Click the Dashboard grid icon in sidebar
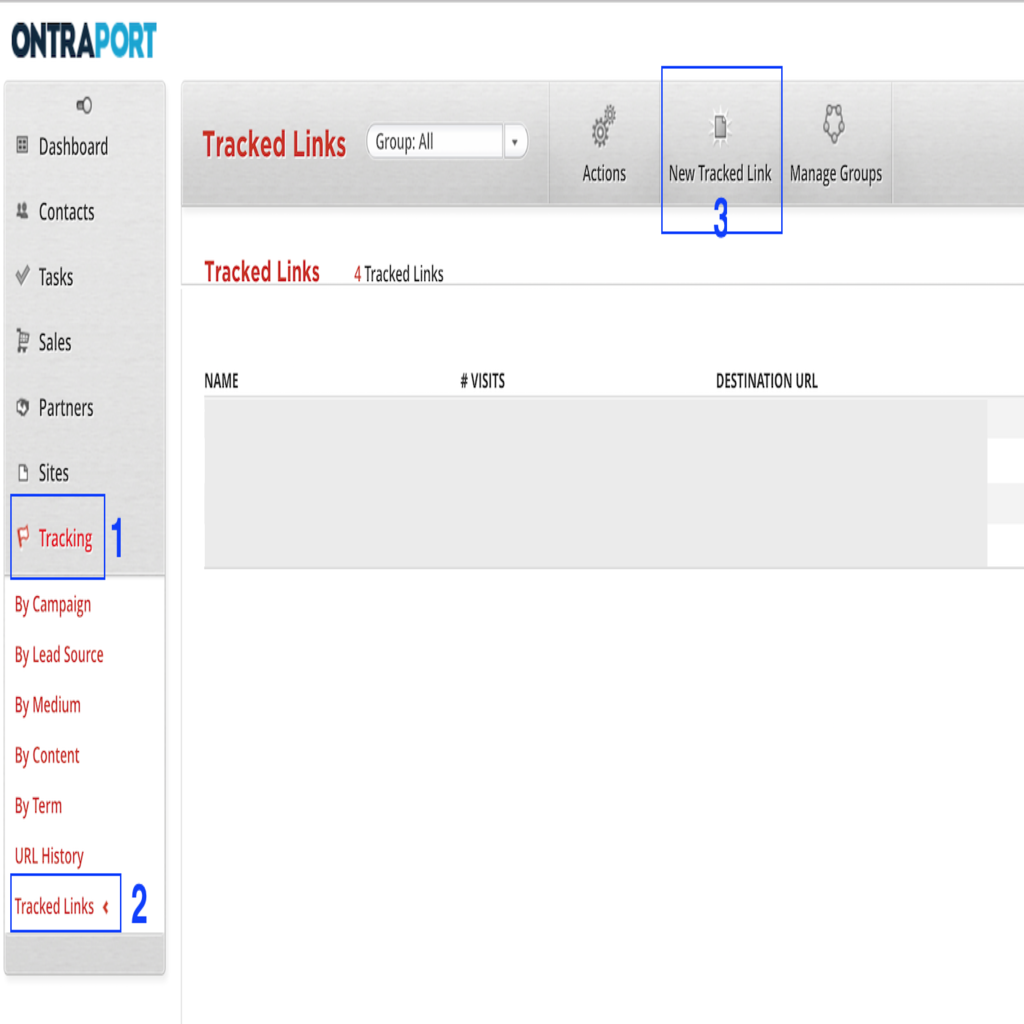This screenshot has height=1024, width=1024. pos(23,146)
